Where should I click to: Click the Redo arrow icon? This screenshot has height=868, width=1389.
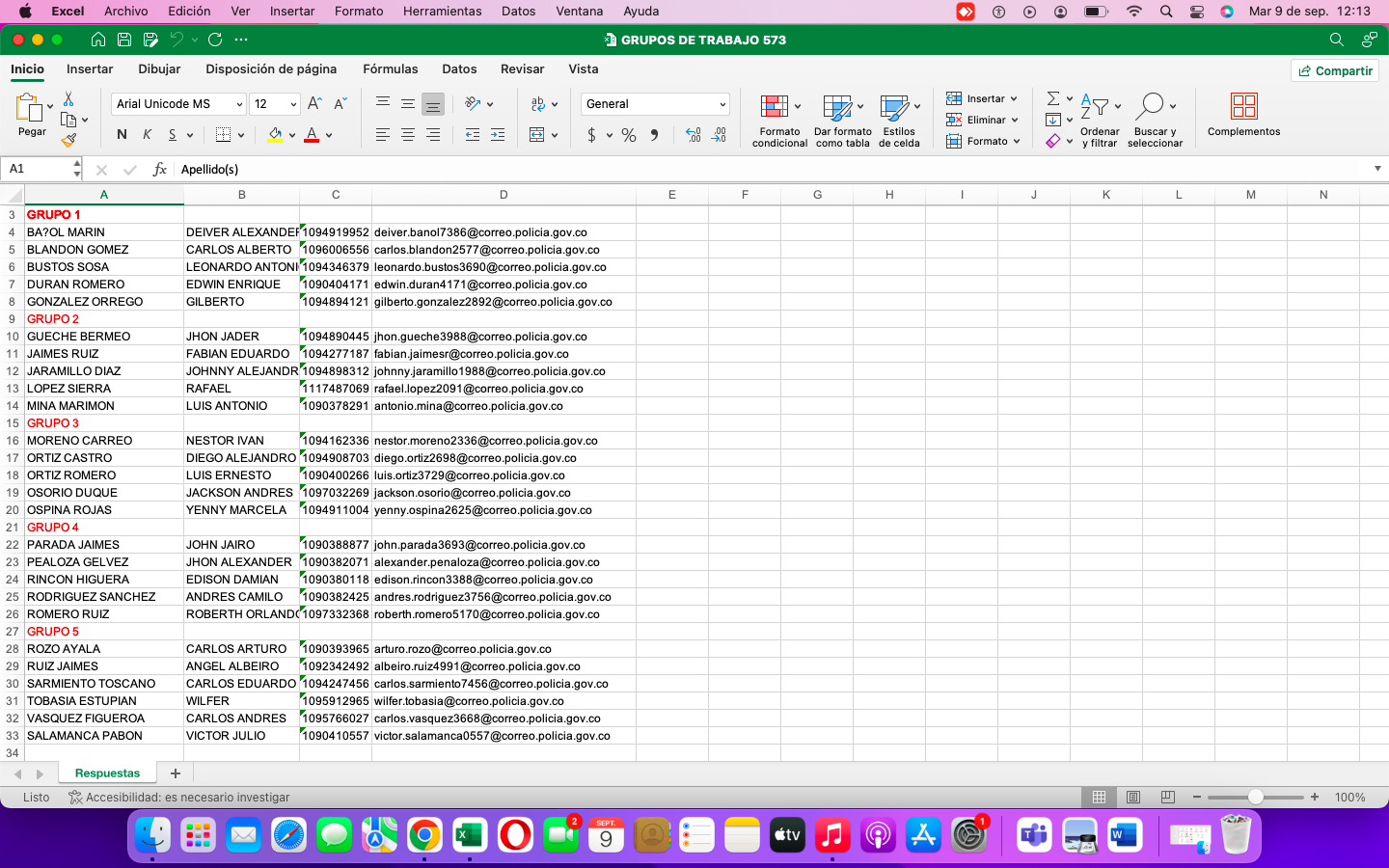tap(215, 40)
